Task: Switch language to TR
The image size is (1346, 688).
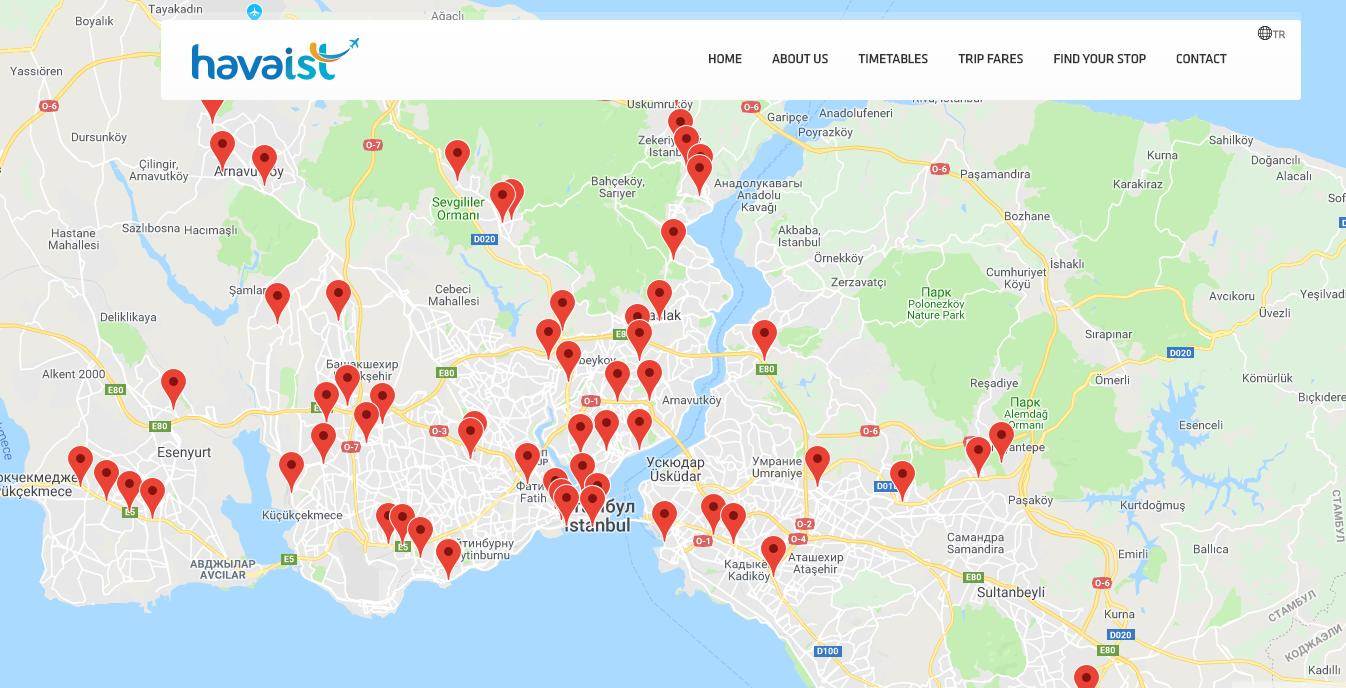Action: (x=1279, y=34)
